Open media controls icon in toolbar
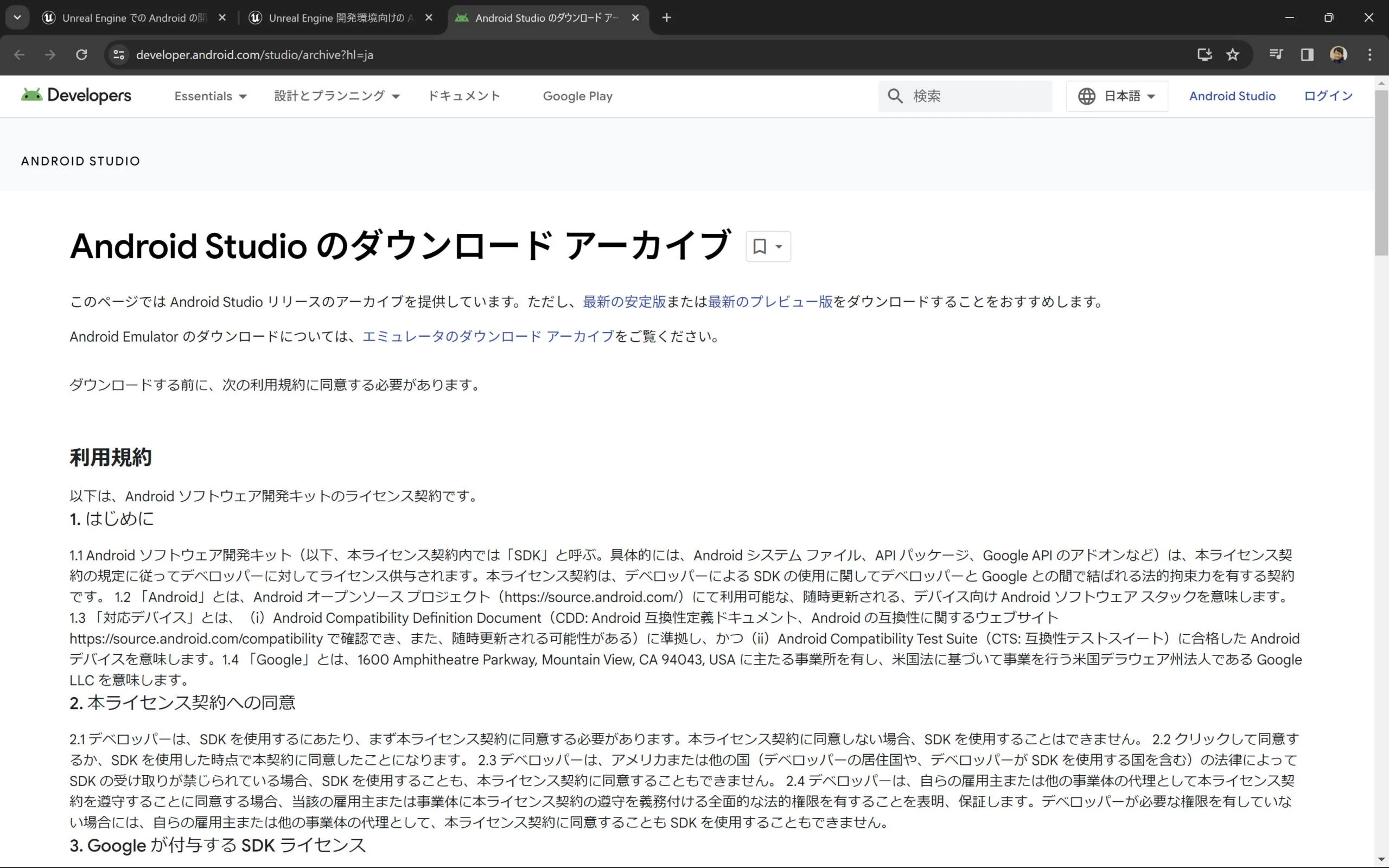 pos(1276,55)
